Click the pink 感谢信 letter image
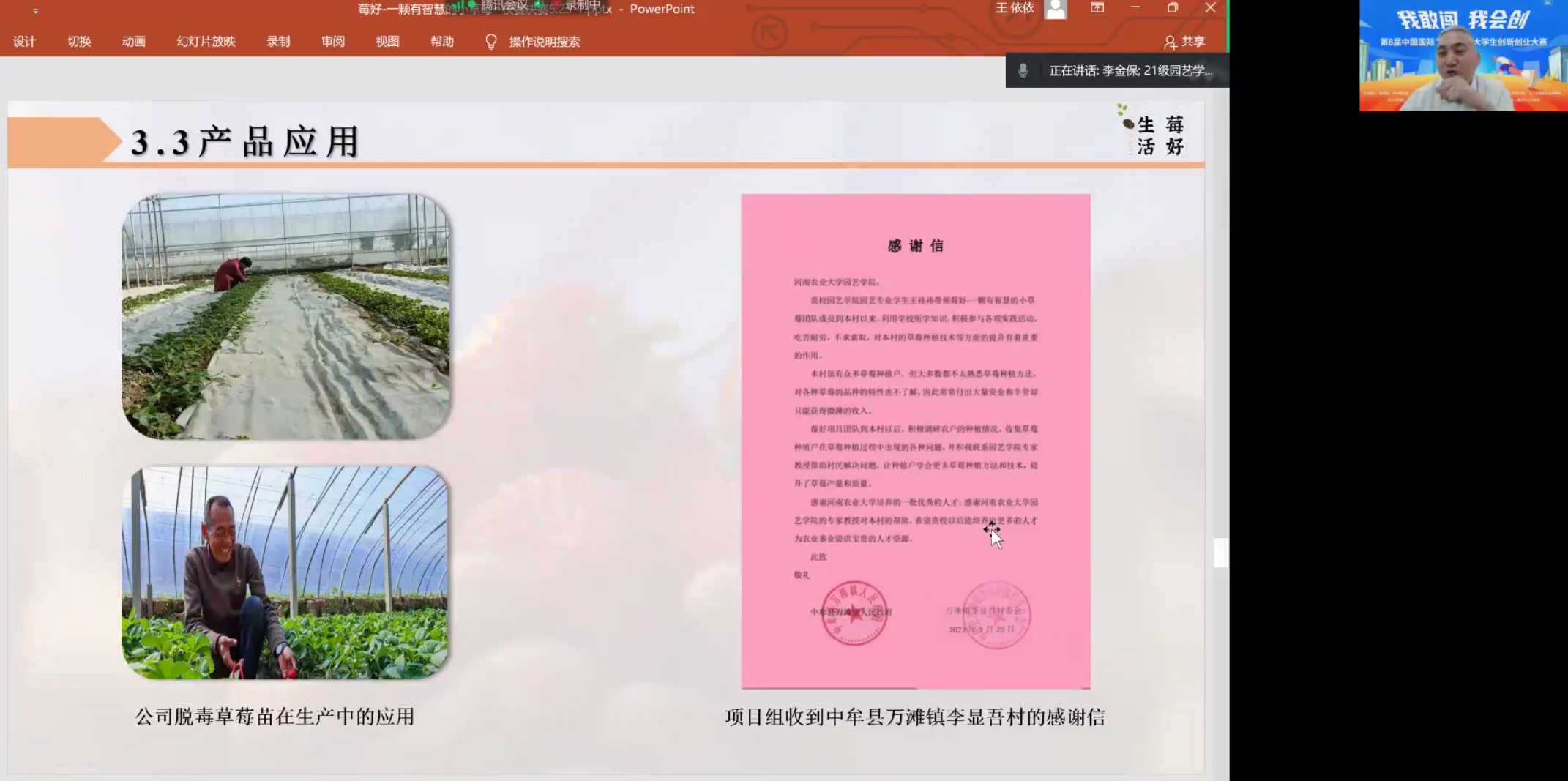1568x781 pixels. tap(916, 439)
